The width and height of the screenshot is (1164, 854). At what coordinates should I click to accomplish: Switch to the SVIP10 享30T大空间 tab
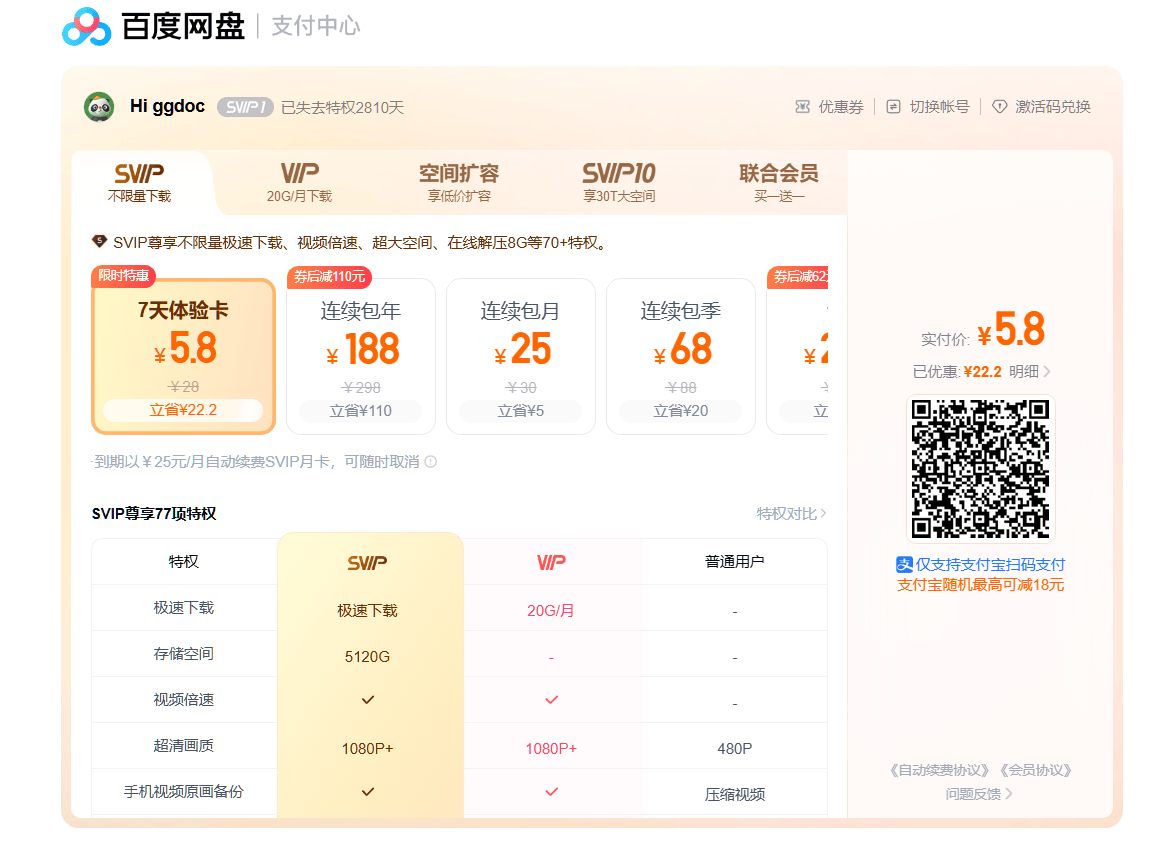pyautogui.click(x=619, y=183)
